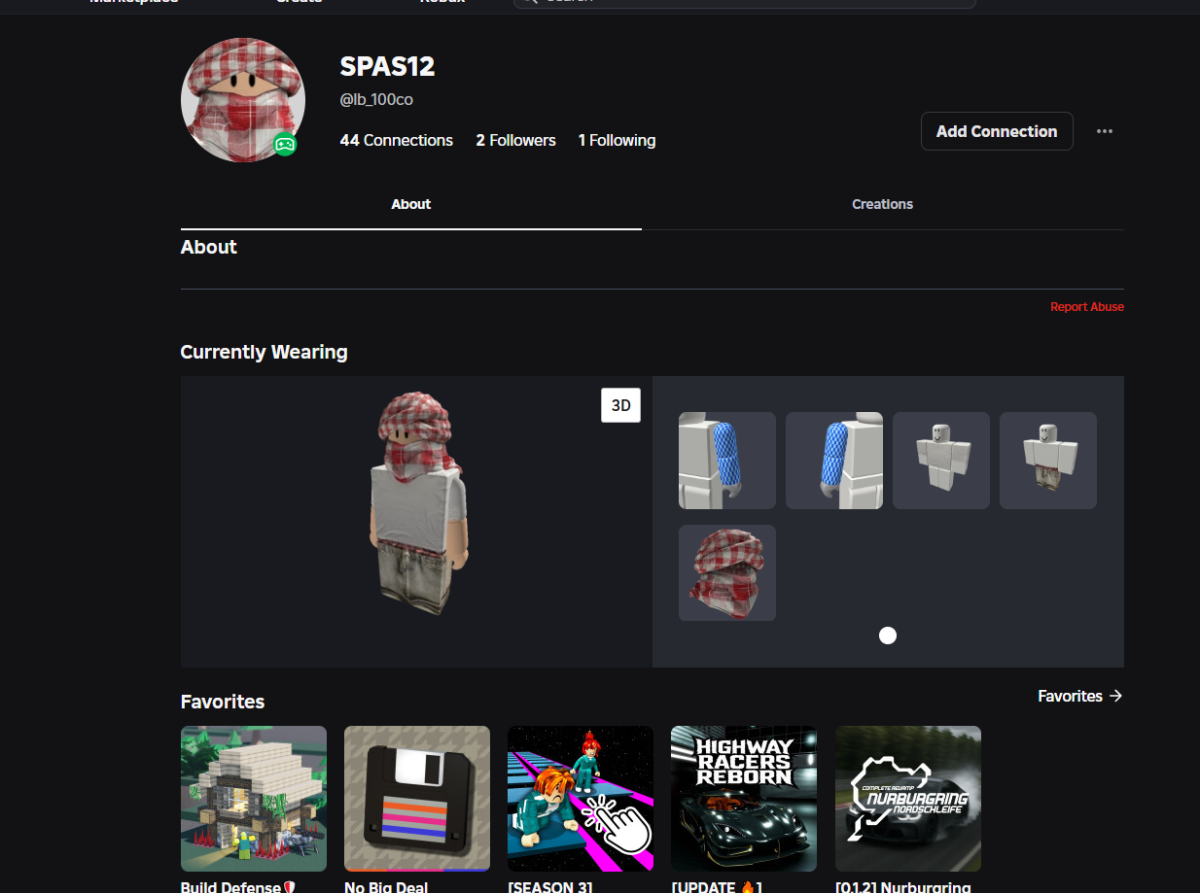Open the three-dots profile options menu
This screenshot has height=893, width=1200.
[x=1104, y=131]
